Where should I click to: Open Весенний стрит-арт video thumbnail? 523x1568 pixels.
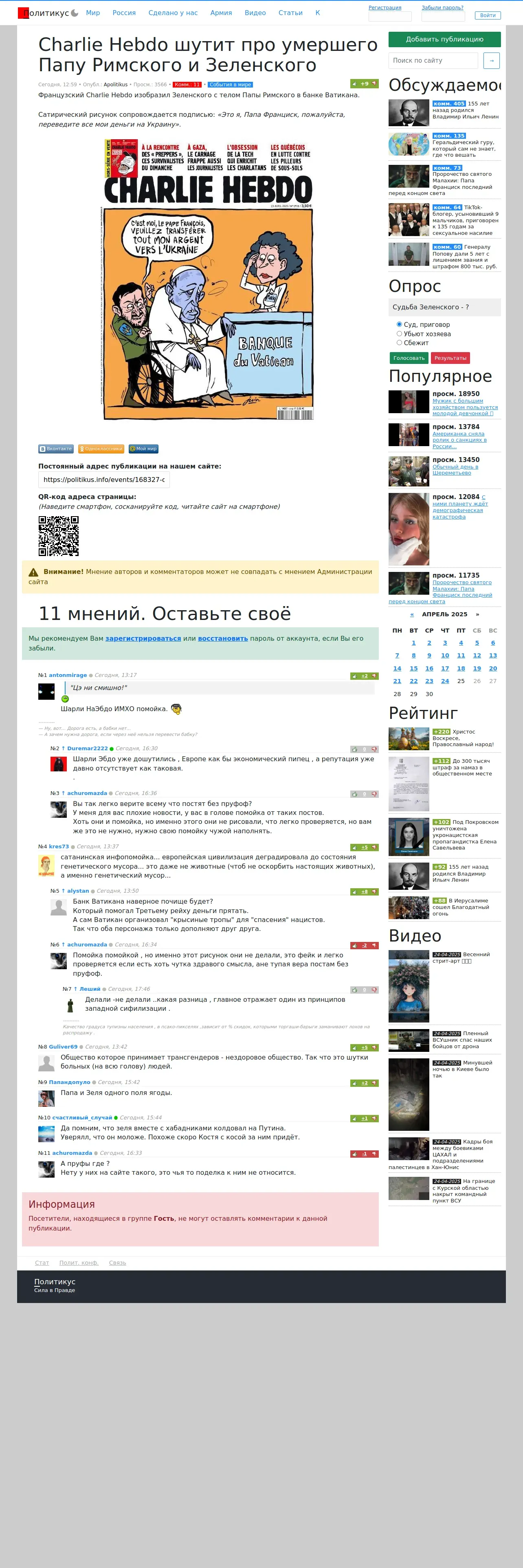409,987
